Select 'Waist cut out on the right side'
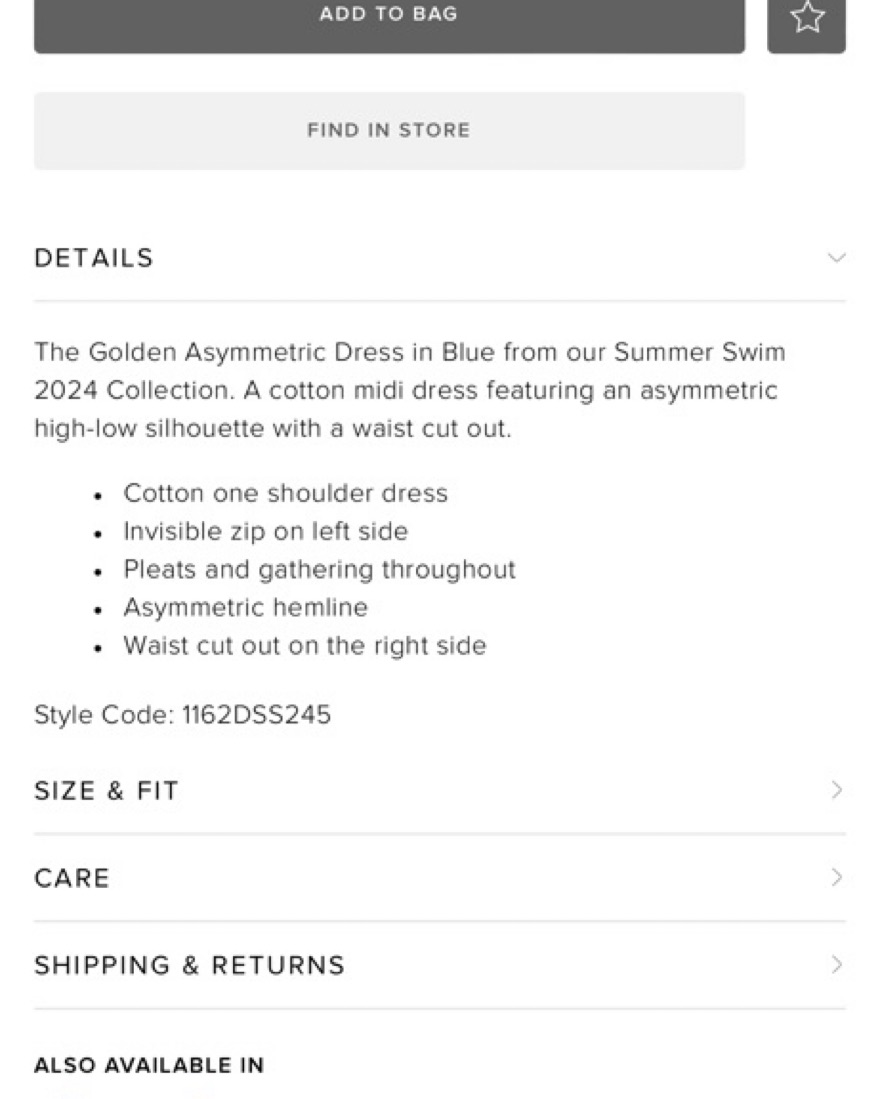This screenshot has height=1099, width=880. click(x=304, y=645)
